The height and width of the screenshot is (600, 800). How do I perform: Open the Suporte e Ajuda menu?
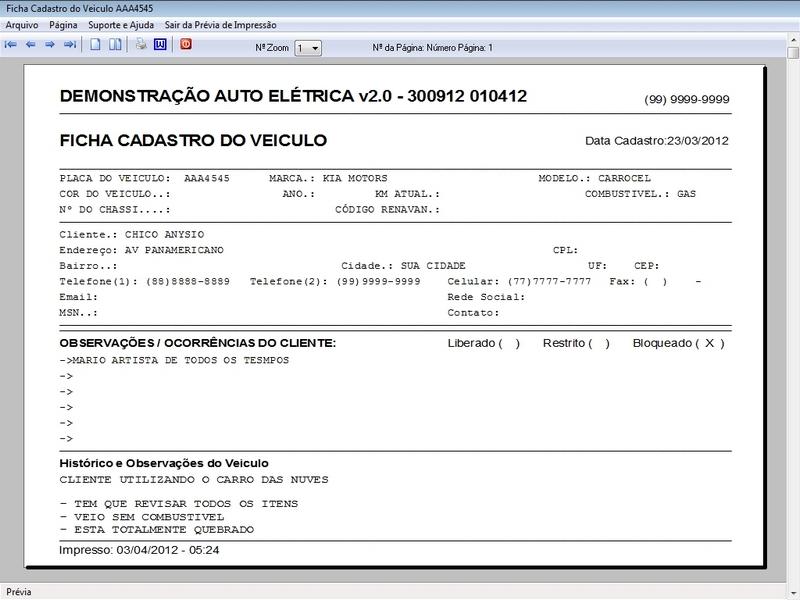point(121,25)
